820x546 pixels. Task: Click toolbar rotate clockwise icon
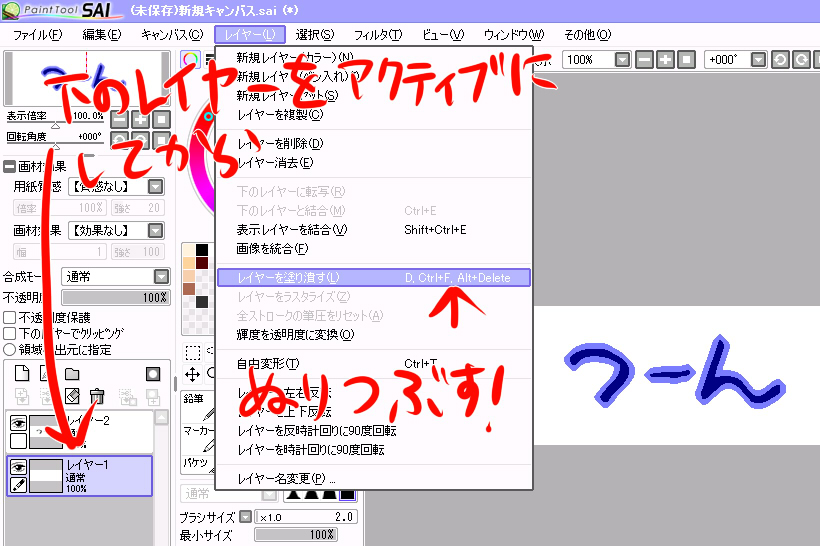tap(801, 60)
